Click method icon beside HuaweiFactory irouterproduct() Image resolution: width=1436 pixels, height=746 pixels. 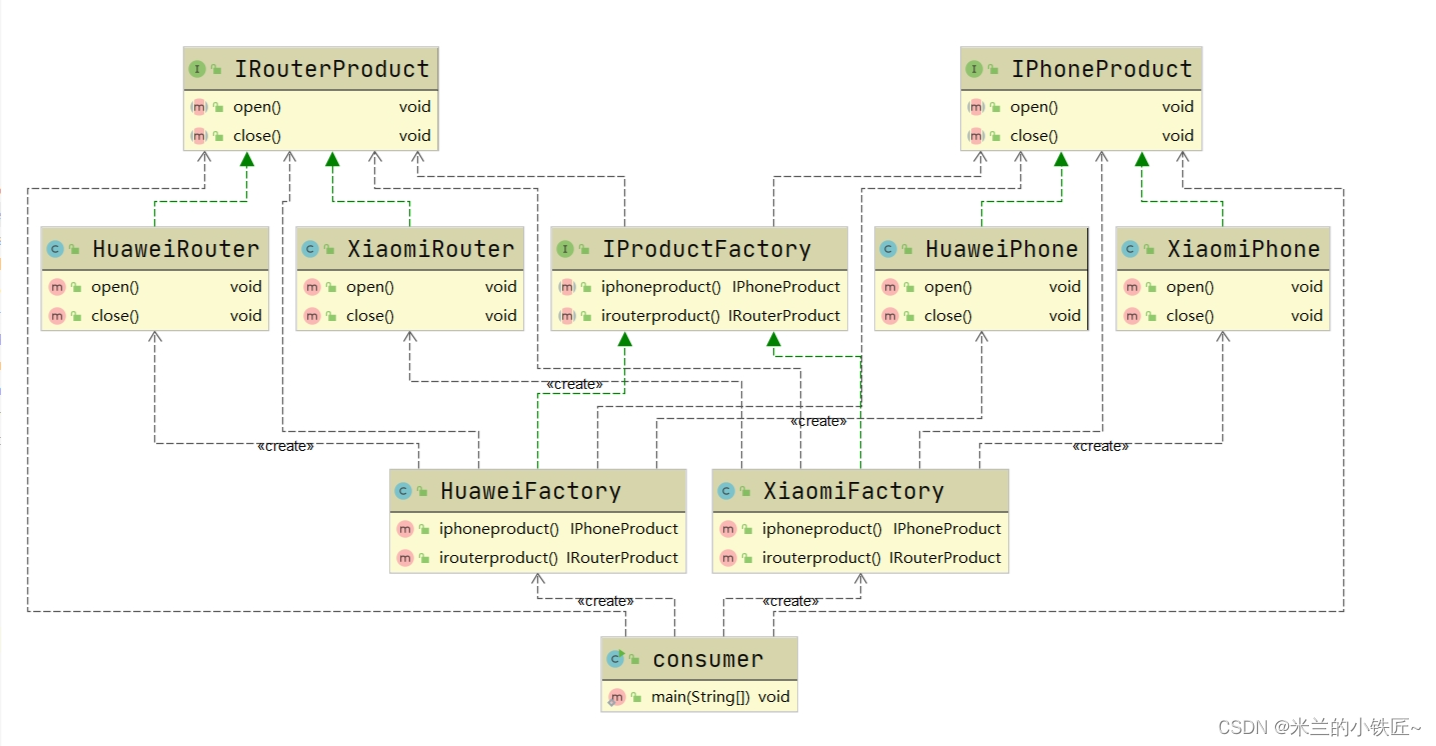tap(405, 558)
